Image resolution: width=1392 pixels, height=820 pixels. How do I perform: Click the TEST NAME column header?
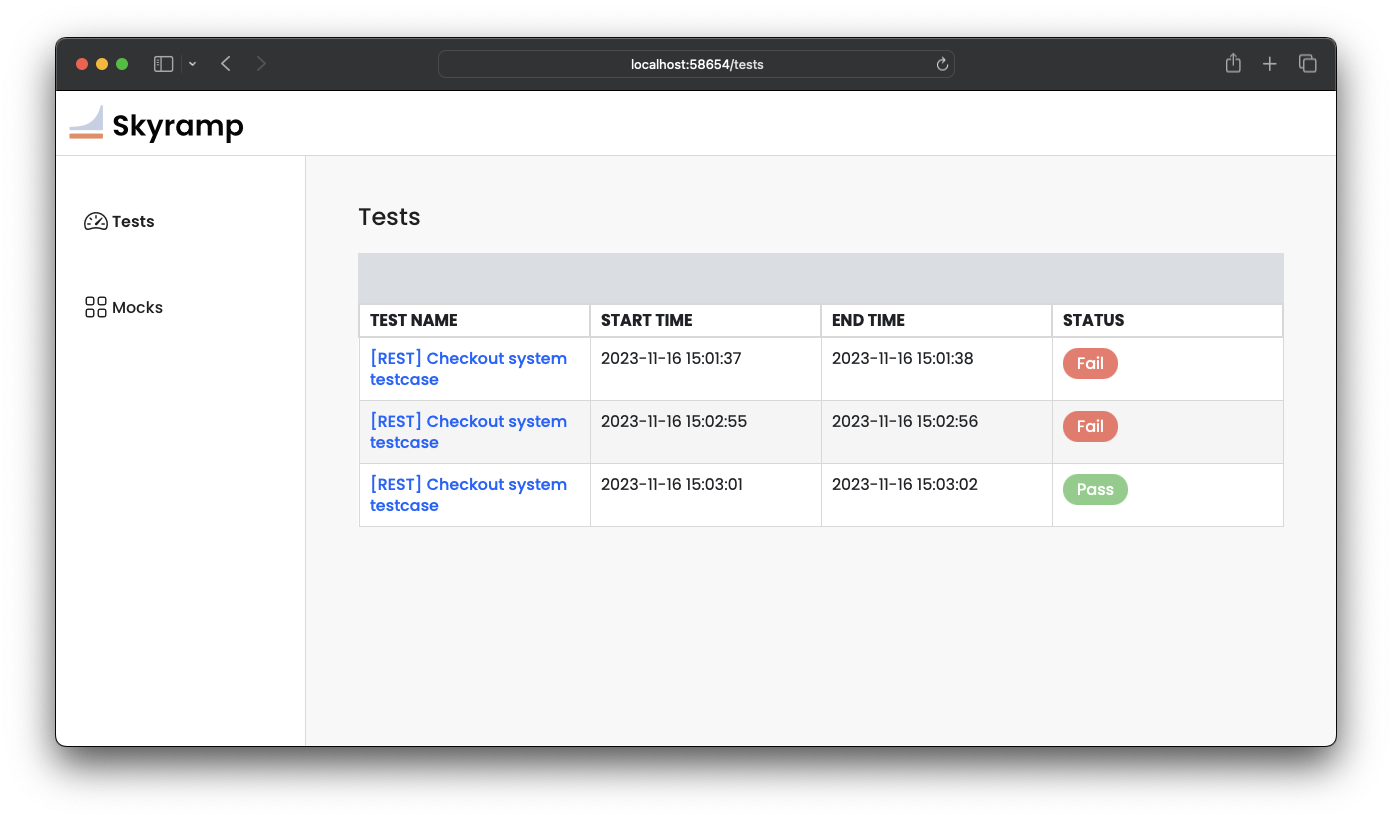[414, 321]
